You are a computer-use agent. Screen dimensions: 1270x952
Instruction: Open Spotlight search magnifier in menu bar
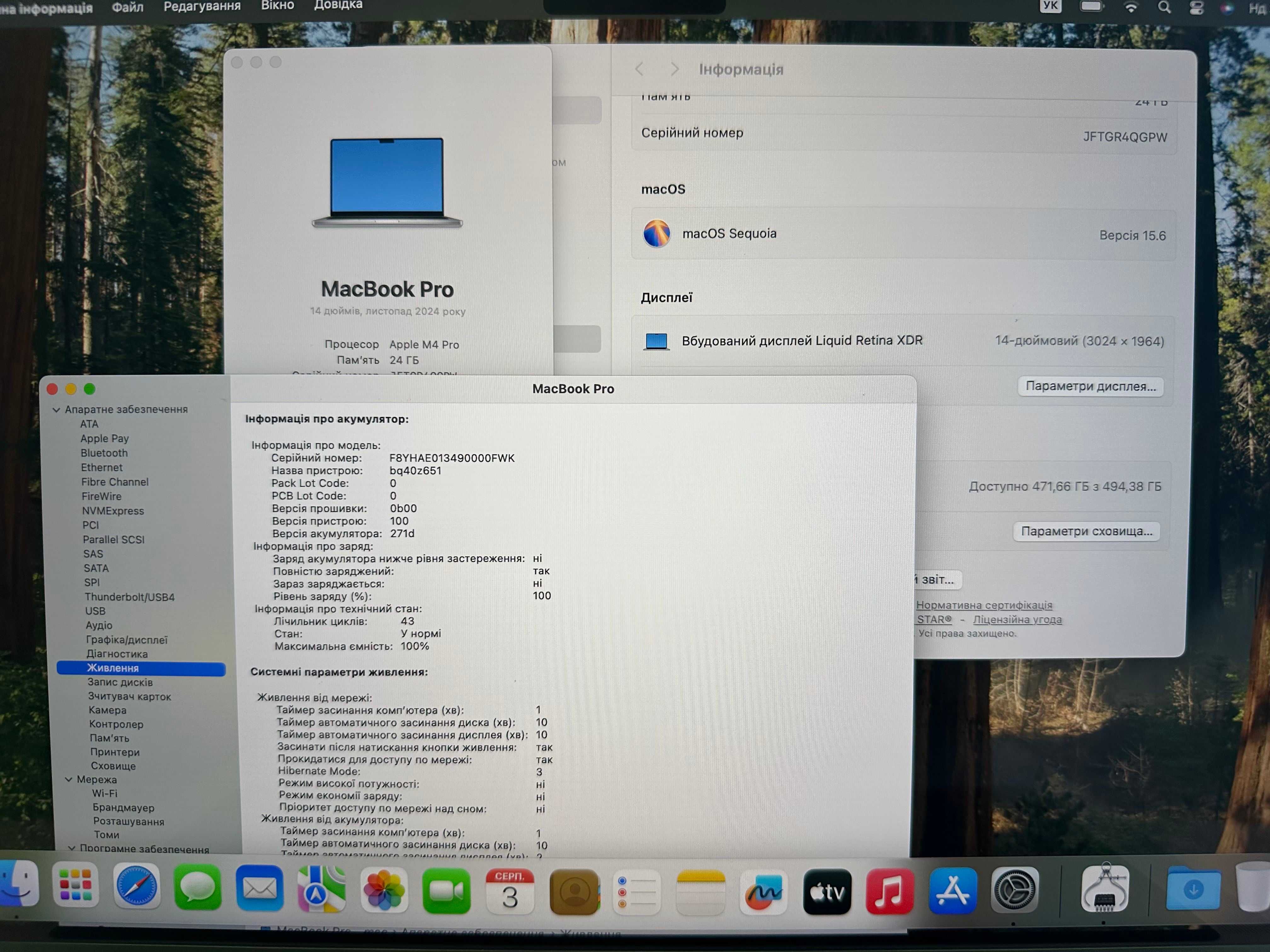click(1164, 7)
